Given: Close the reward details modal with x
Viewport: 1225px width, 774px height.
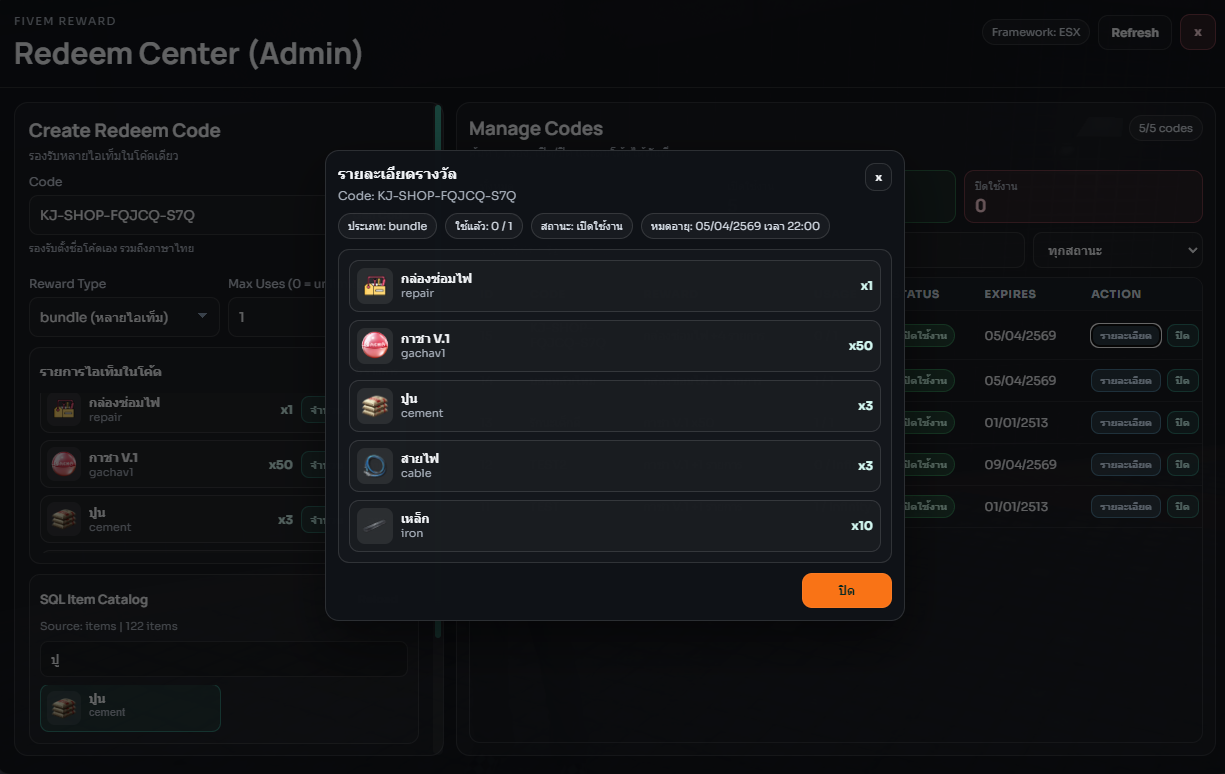Looking at the screenshot, I should [878, 177].
